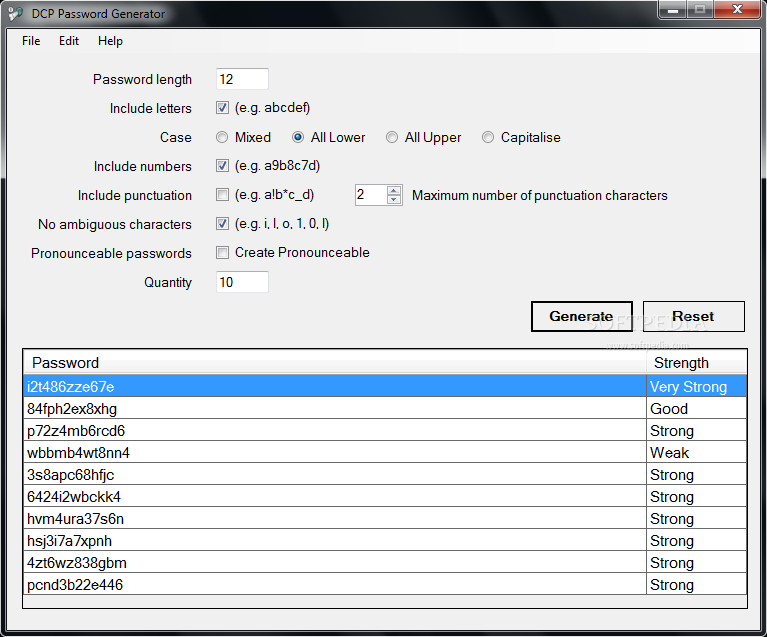Click the Quantity input field

(242, 282)
